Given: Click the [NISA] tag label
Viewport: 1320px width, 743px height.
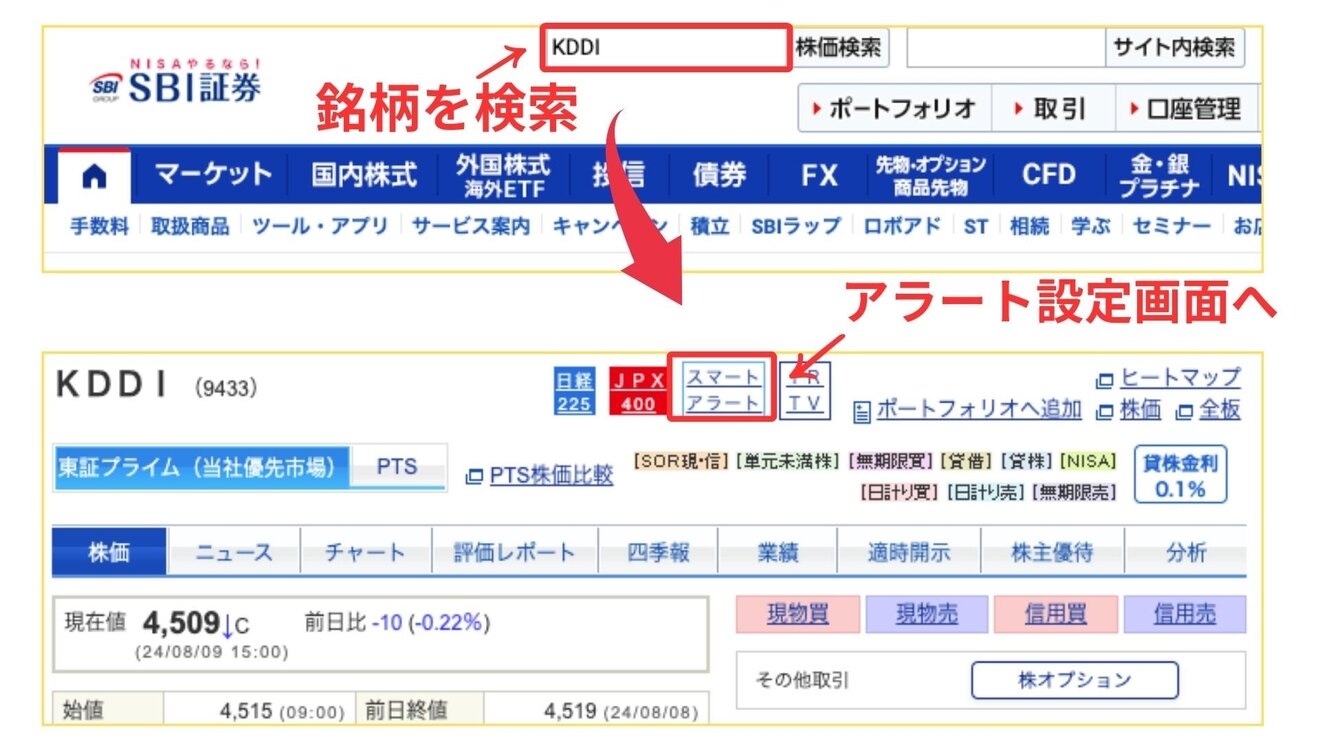Looking at the screenshot, I should click(x=1088, y=461).
